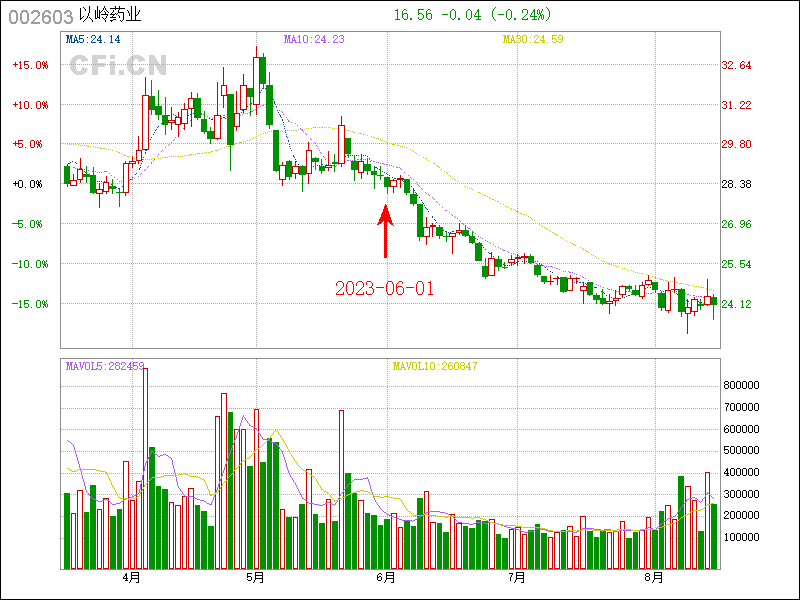800x600 pixels.
Task: Click the 6月 month marker
Action: [386, 578]
